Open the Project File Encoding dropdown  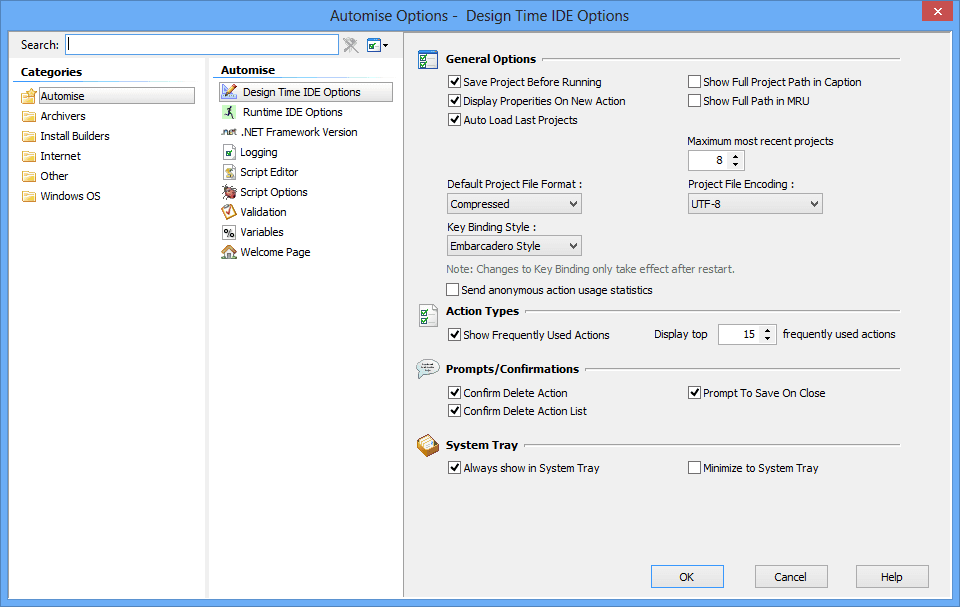click(x=755, y=204)
